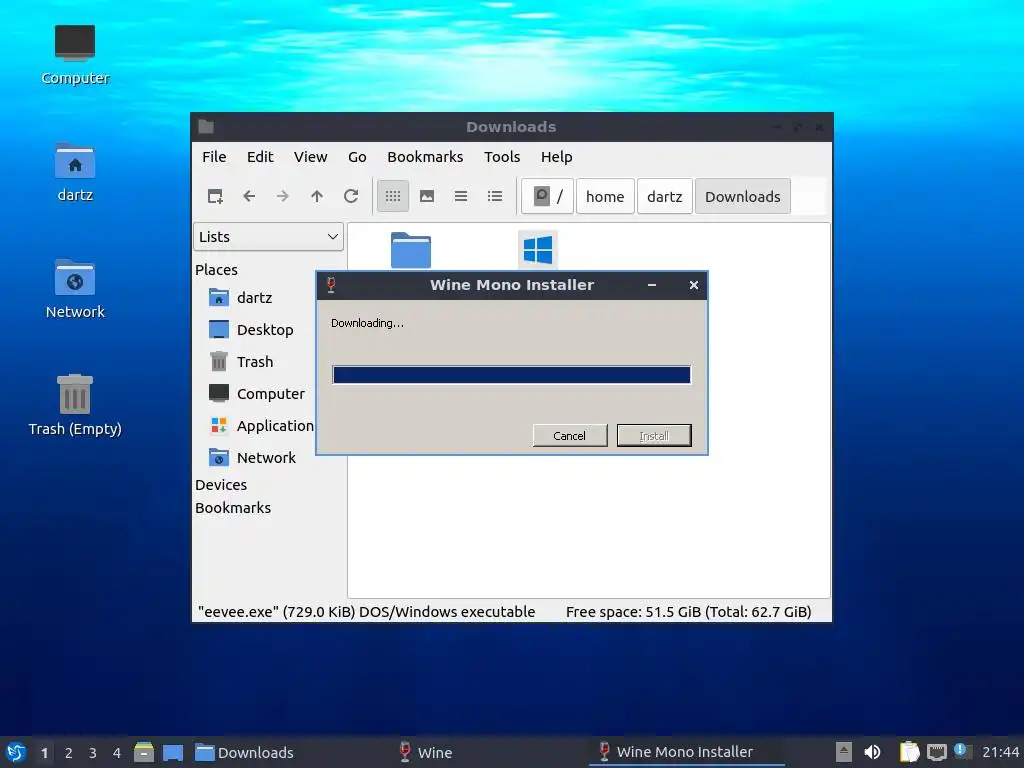Switch to workspace 3
1024x768 pixels.
click(93, 753)
